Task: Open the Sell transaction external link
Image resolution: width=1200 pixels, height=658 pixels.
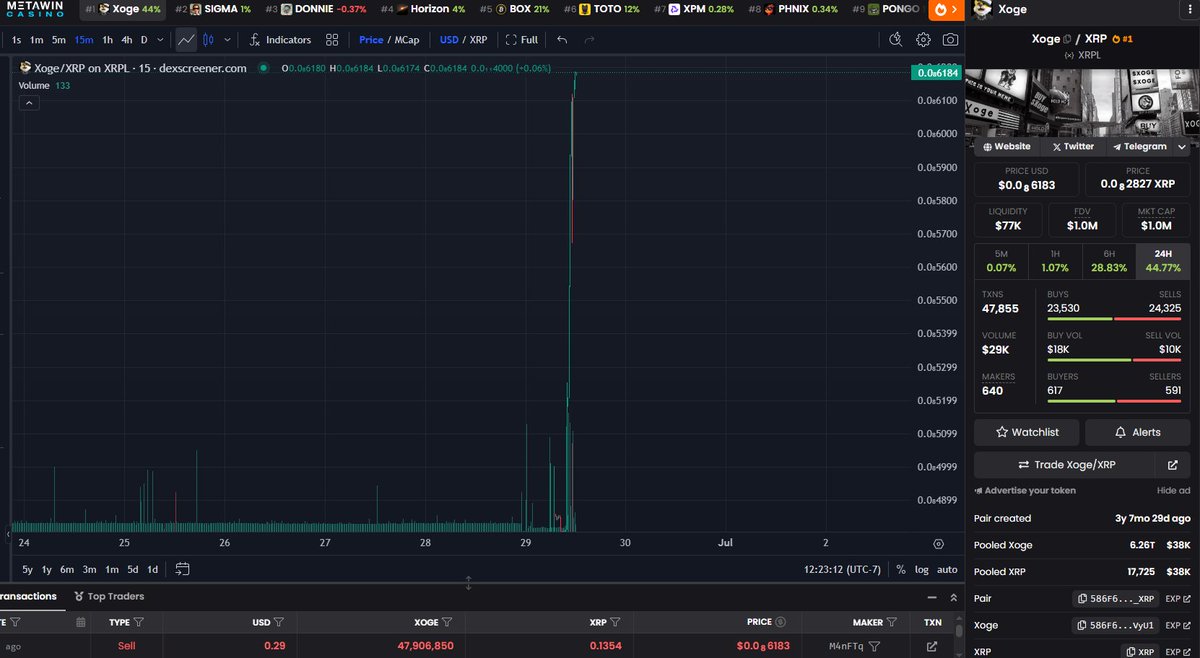Action: click(932, 646)
